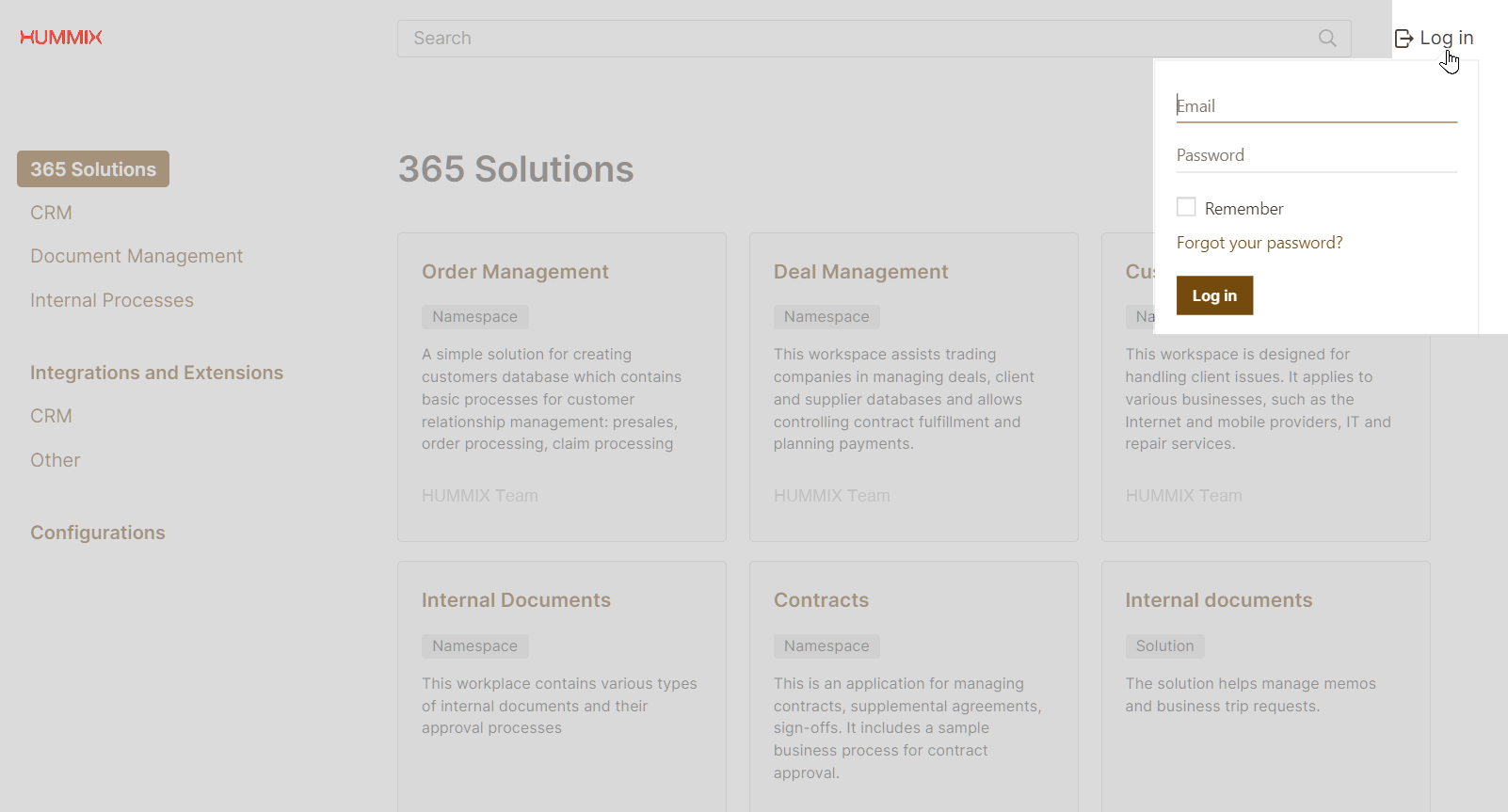Open Internal Processes in the sidebar
Viewport: 1508px width, 812px height.
point(112,300)
